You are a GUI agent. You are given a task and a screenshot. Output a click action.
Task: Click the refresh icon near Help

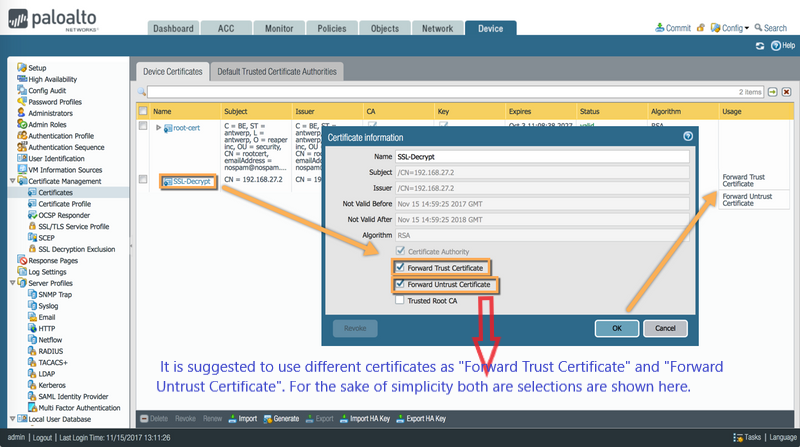tap(760, 46)
